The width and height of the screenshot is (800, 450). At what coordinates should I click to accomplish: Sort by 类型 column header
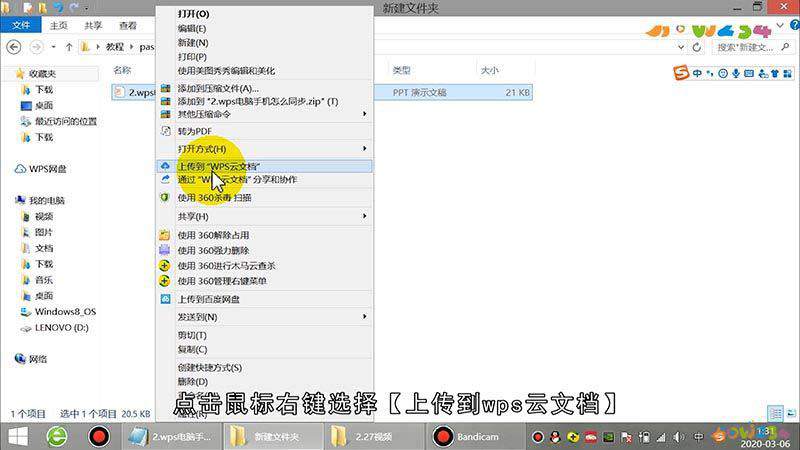coord(402,70)
